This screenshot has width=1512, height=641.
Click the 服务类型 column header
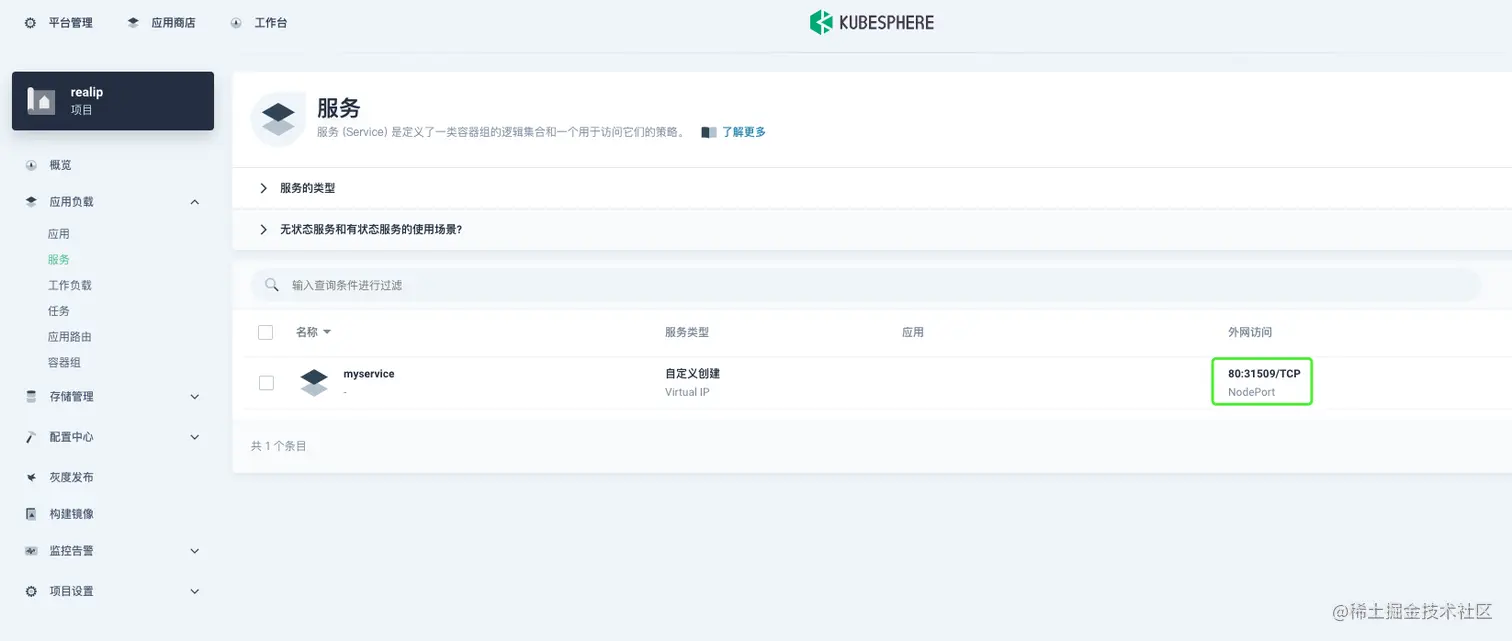(x=687, y=332)
